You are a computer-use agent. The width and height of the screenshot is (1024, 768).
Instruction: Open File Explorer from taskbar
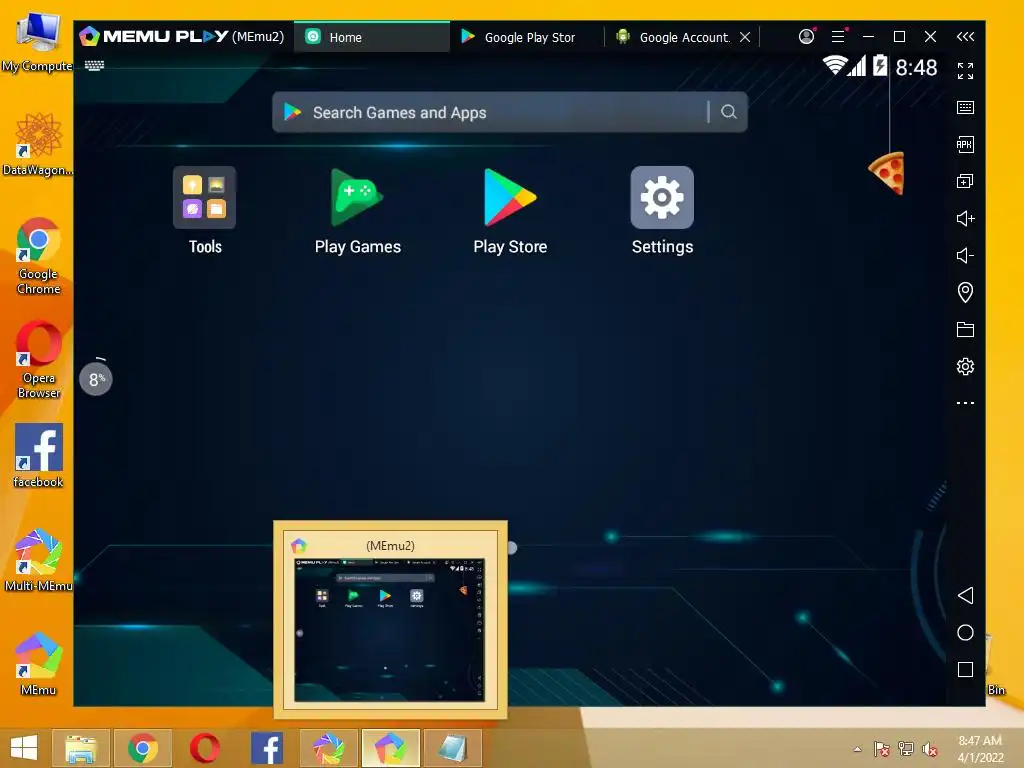click(80, 748)
